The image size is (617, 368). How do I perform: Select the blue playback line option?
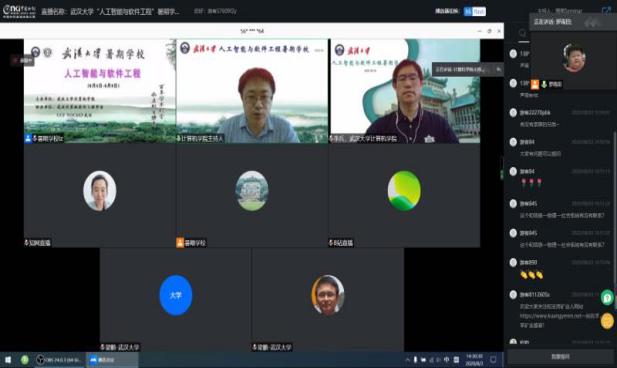click(467, 11)
